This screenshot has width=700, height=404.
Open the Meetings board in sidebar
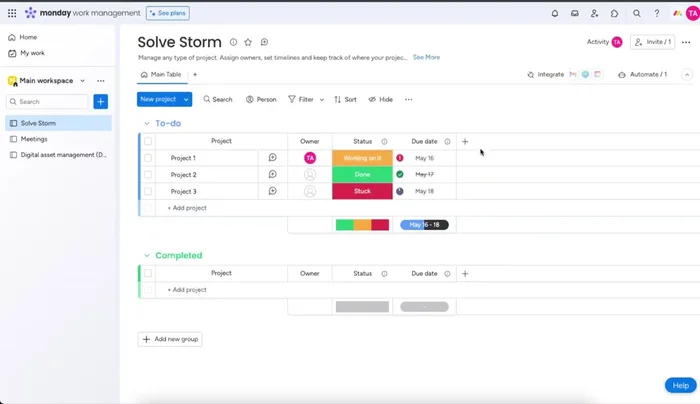click(x=34, y=139)
